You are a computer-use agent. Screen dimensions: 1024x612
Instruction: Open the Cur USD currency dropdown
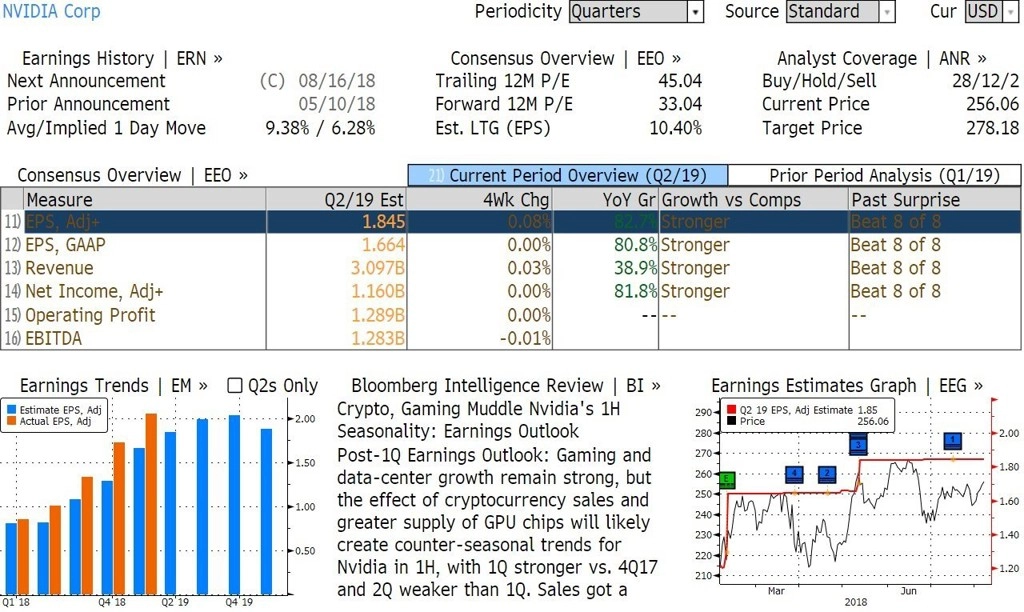991,12
